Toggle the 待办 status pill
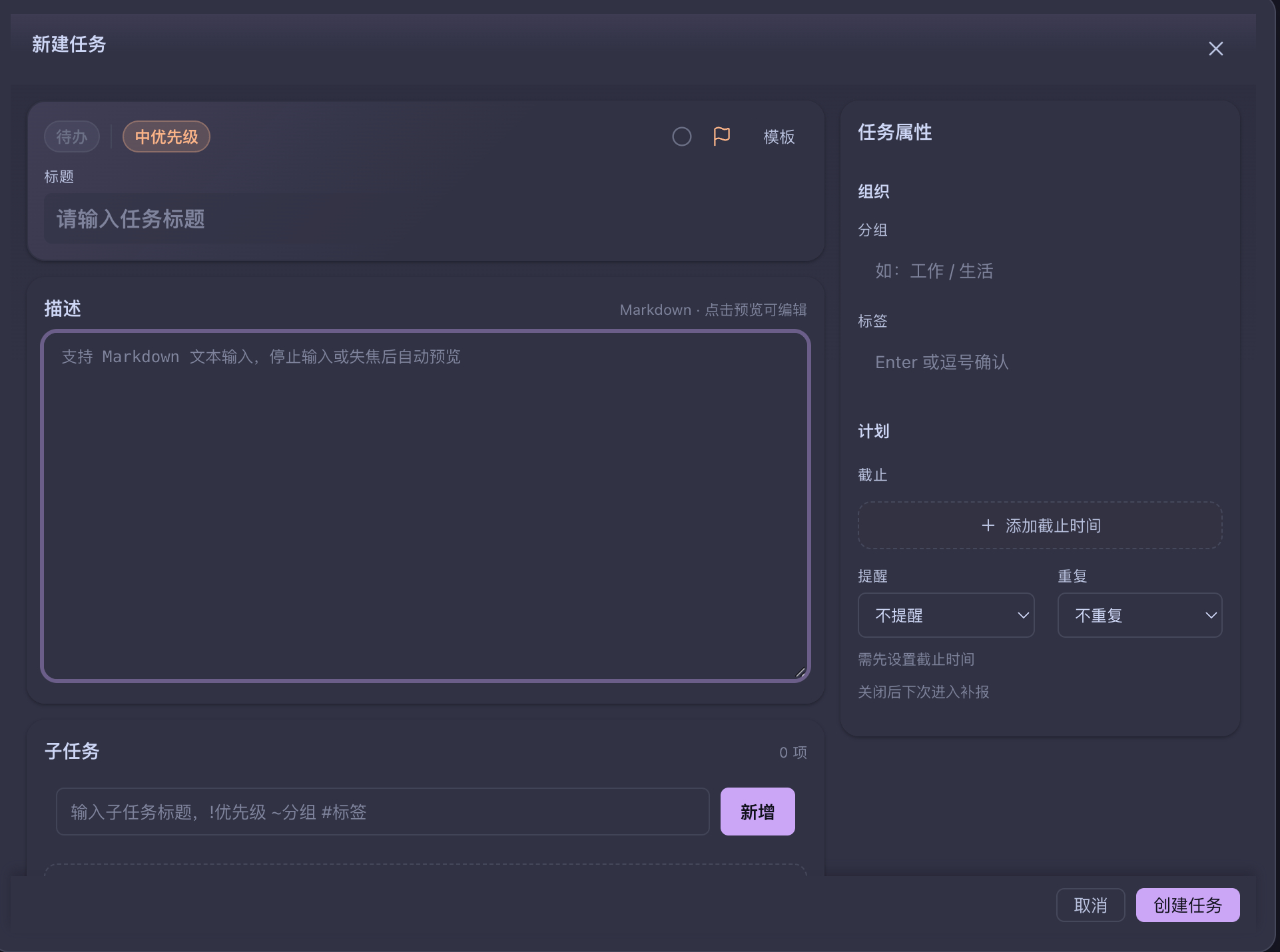The width and height of the screenshot is (1280, 952). [72, 136]
